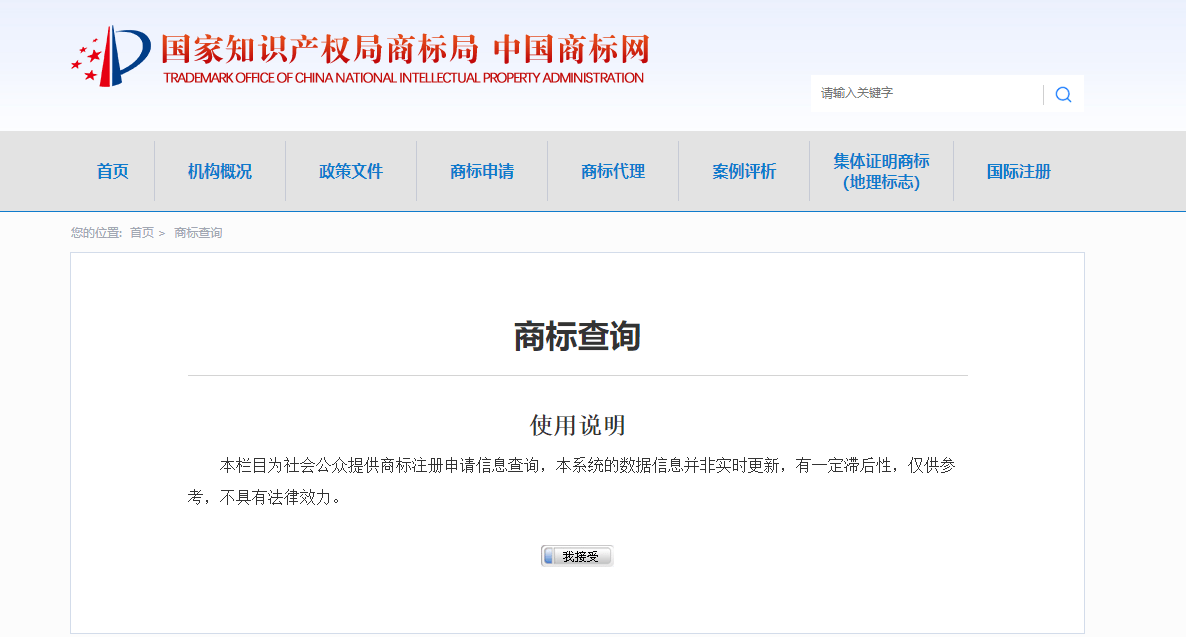Image resolution: width=1186 pixels, height=637 pixels.
Task: Click the 商标查询 breadcrumb link
Action: point(198,233)
